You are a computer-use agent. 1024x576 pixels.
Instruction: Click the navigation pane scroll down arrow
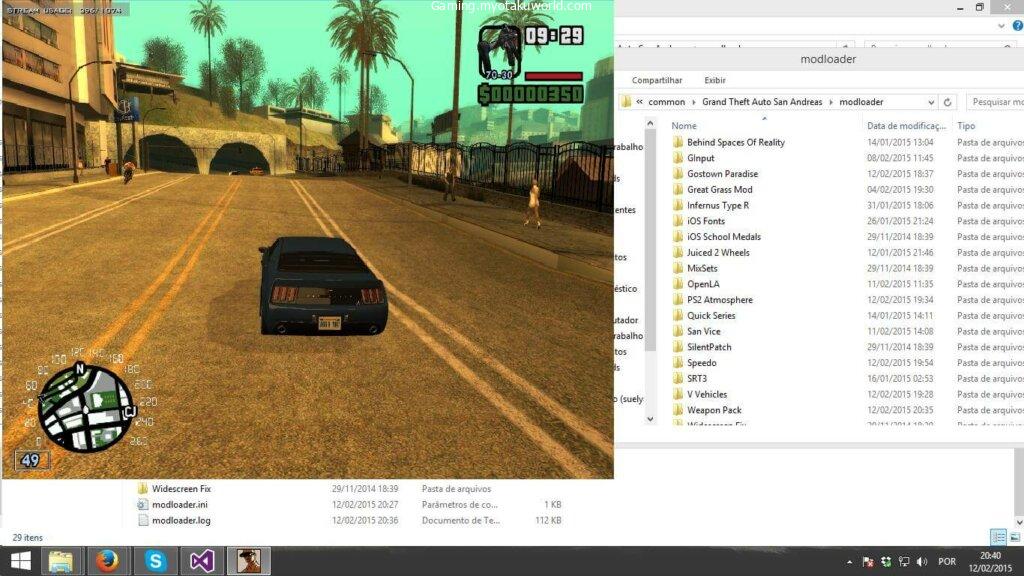650,419
